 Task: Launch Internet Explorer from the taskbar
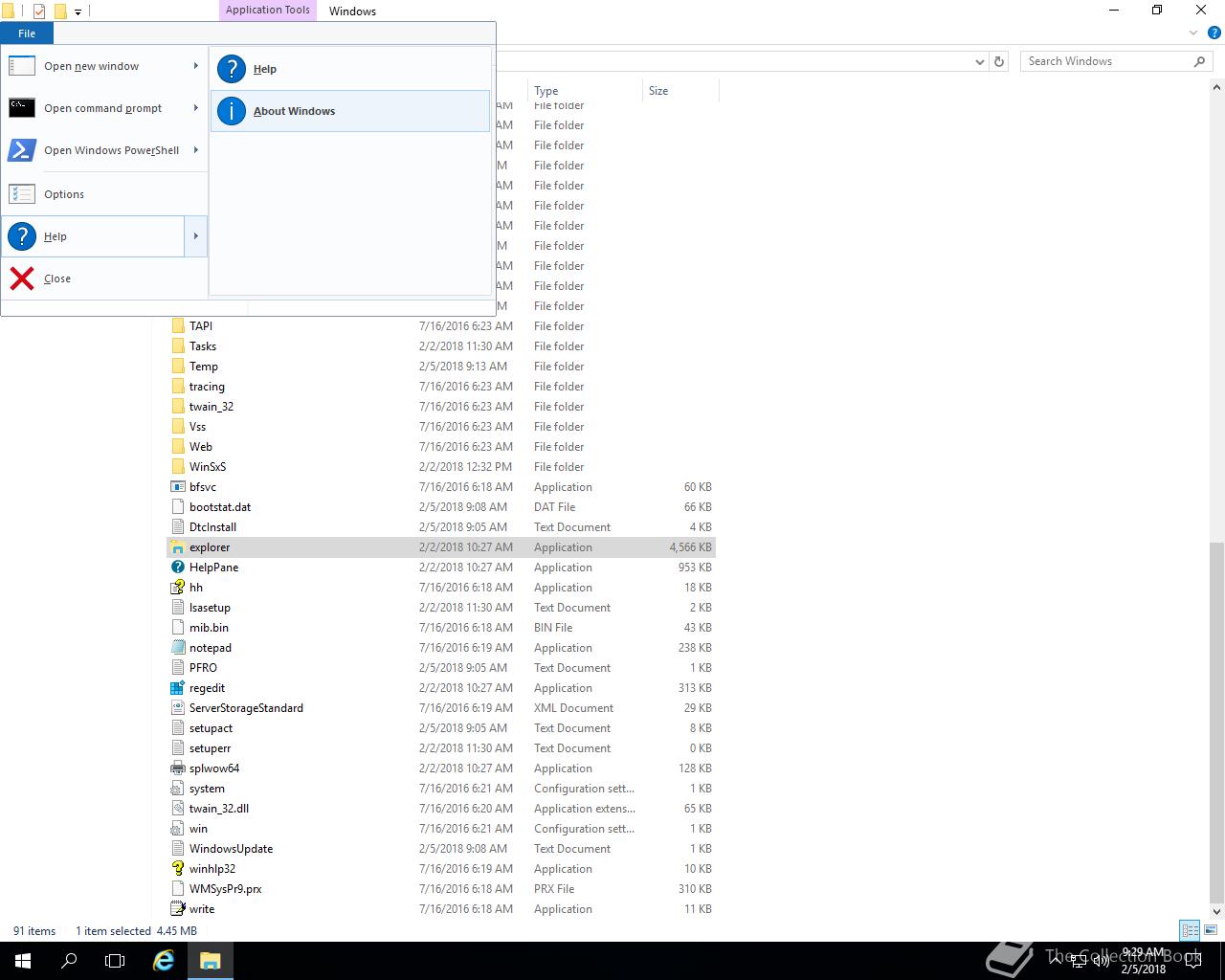[165, 961]
